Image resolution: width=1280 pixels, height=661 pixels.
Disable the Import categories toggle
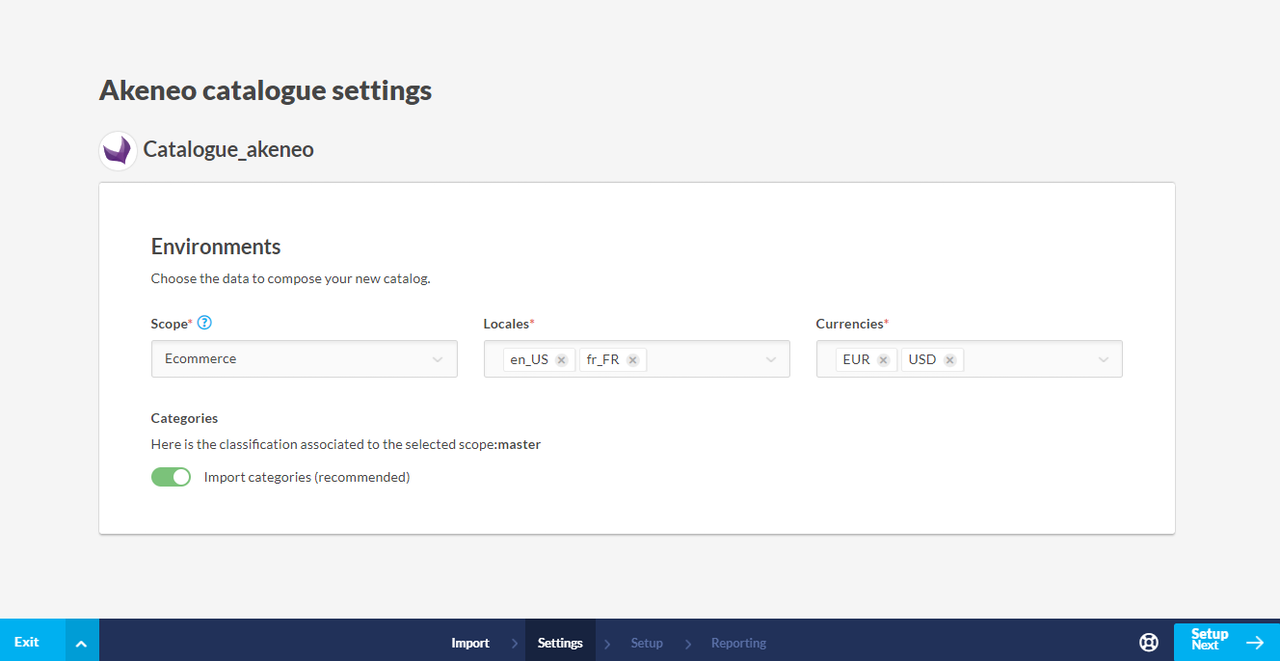[x=171, y=477]
